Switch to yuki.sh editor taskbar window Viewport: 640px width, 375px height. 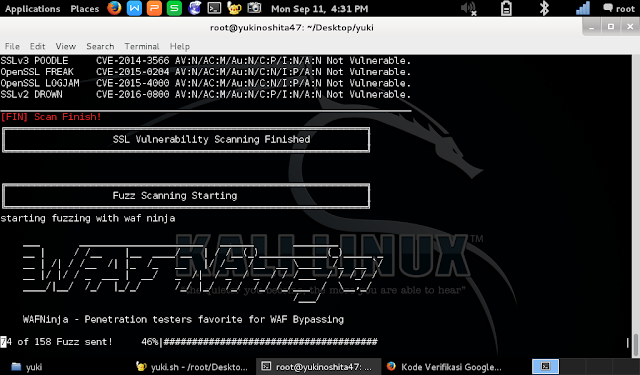click(x=192, y=366)
